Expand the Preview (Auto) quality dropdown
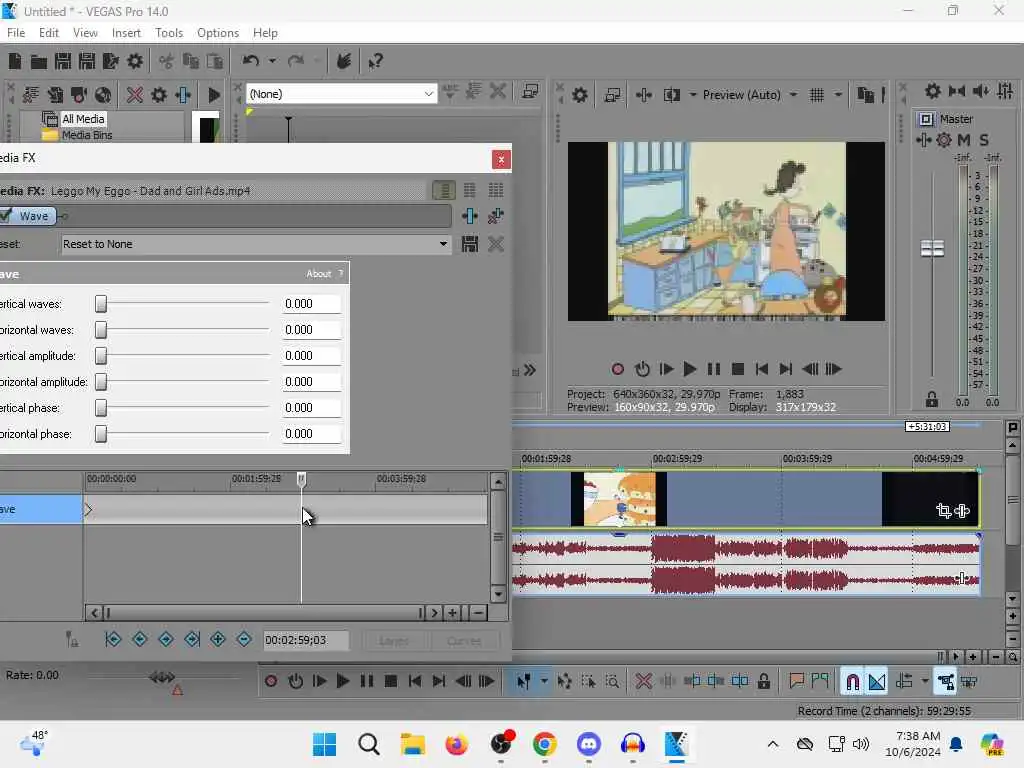The width and height of the screenshot is (1024, 768). 793,95
